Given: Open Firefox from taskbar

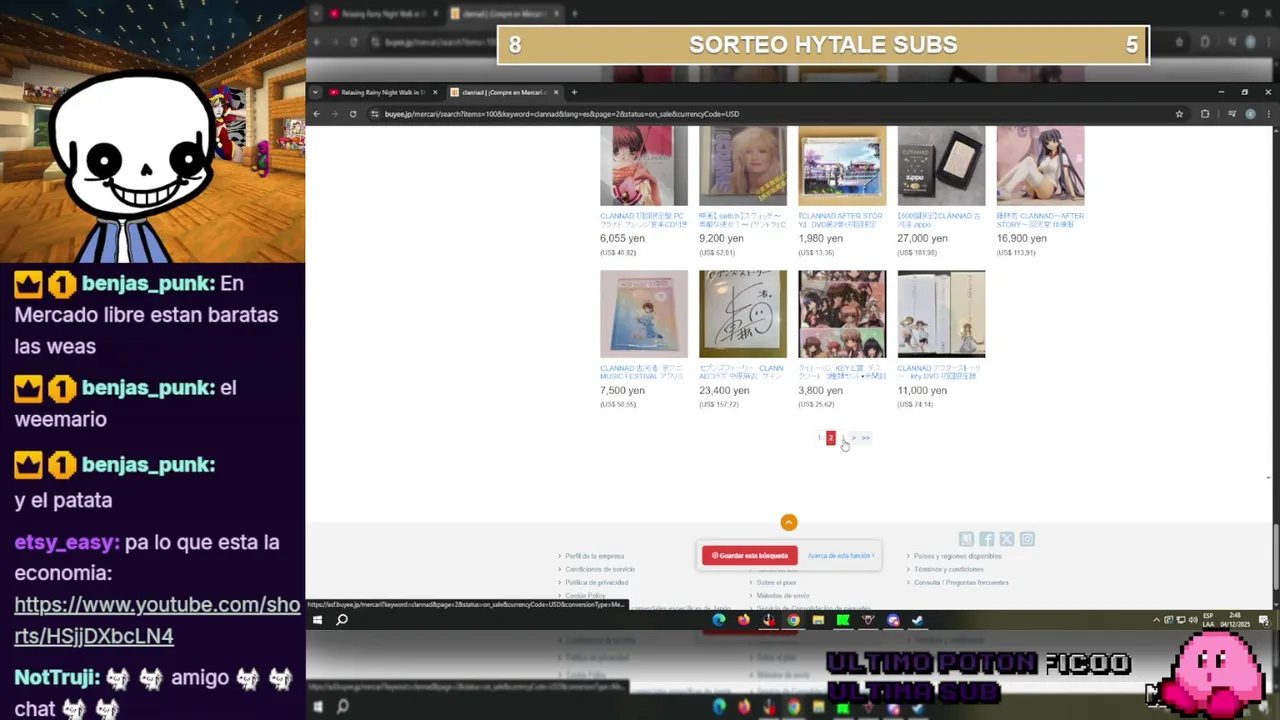Looking at the screenshot, I should tap(744, 620).
